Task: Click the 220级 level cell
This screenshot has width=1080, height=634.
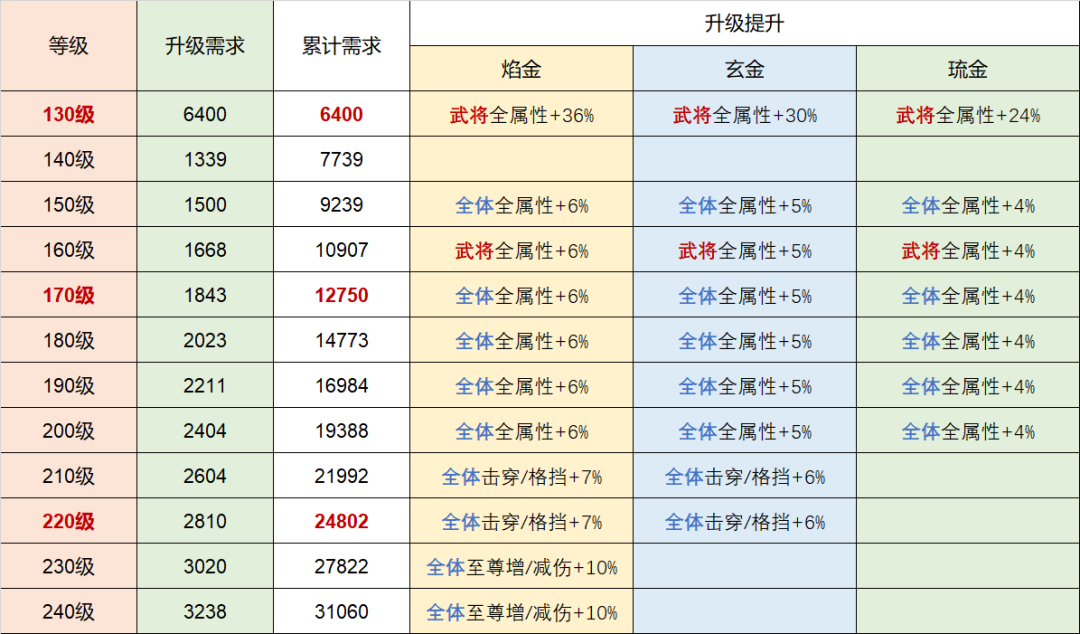Action: [68, 521]
